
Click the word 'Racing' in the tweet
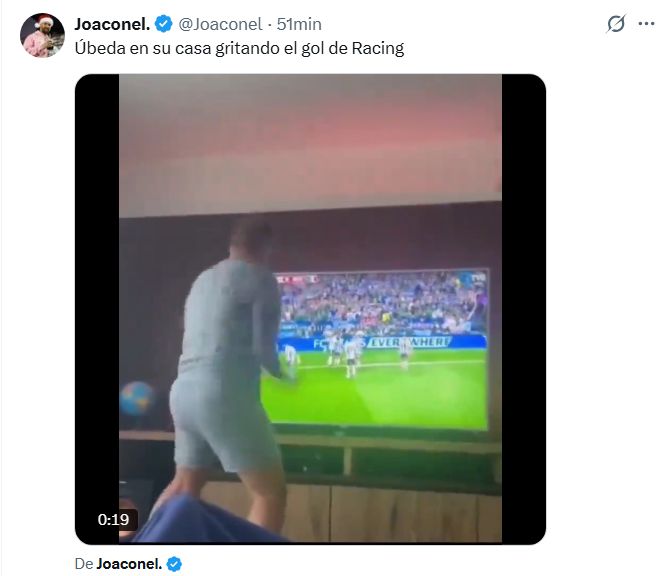point(378,47)
